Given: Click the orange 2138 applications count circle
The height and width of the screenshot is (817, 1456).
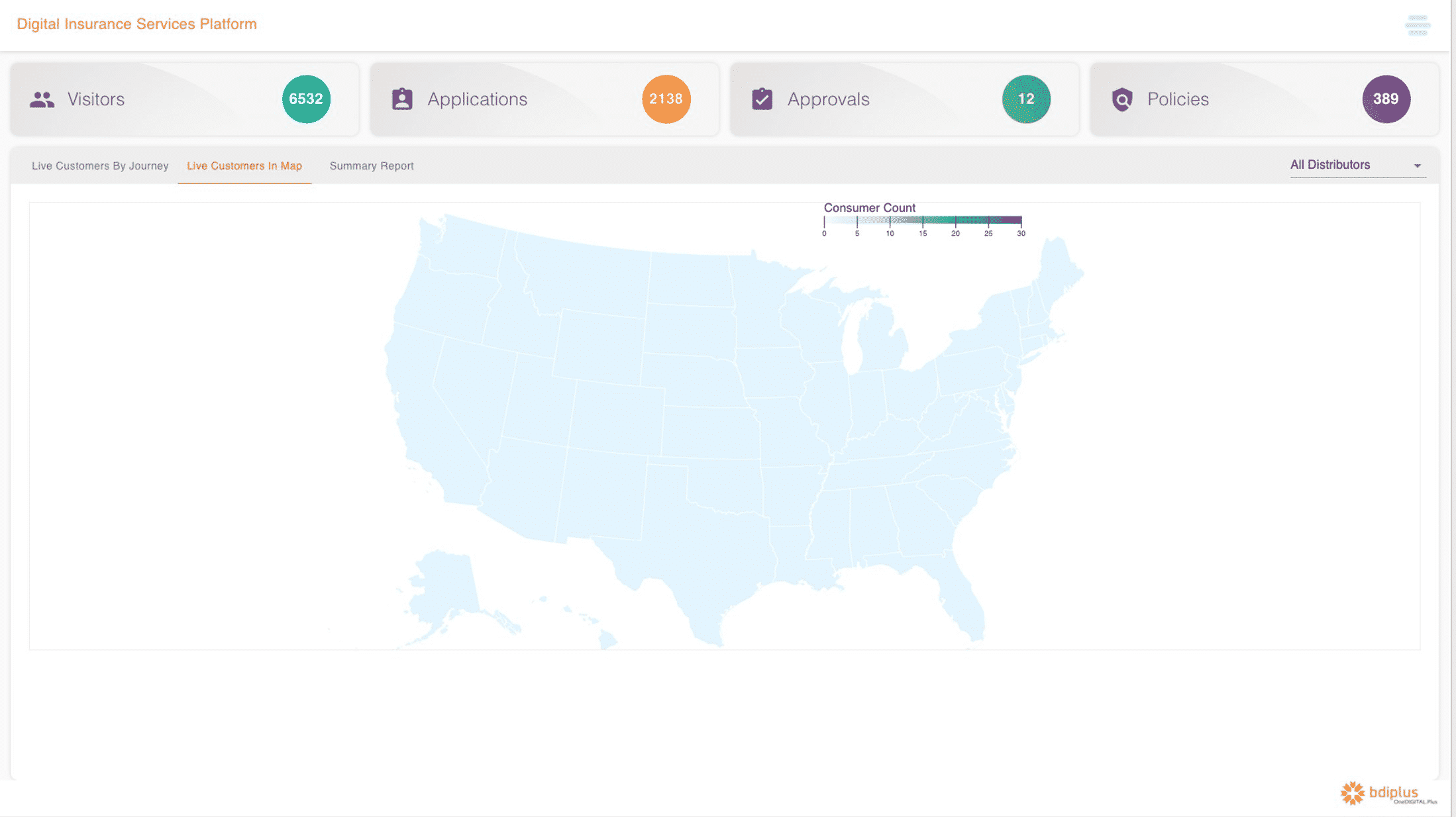Looking at the screenshot, I should coord(666,99).
